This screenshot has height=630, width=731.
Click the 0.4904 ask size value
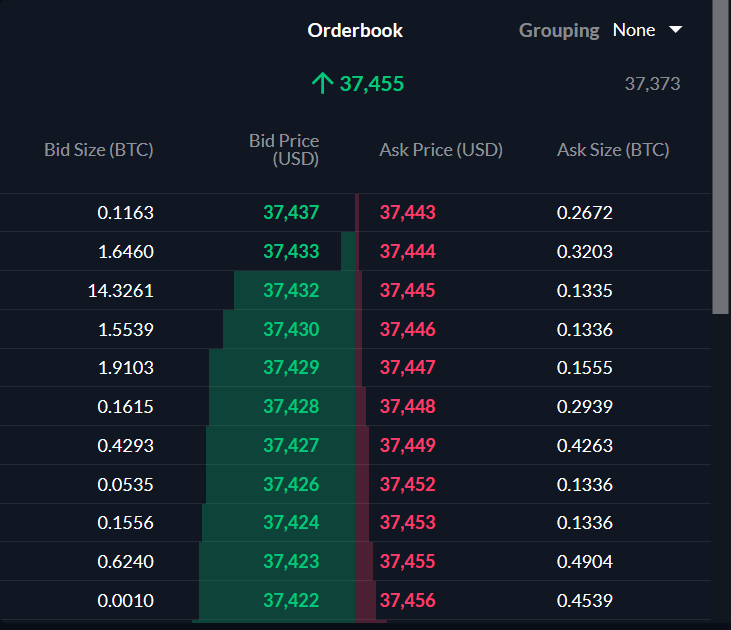[x=585, y=562]
